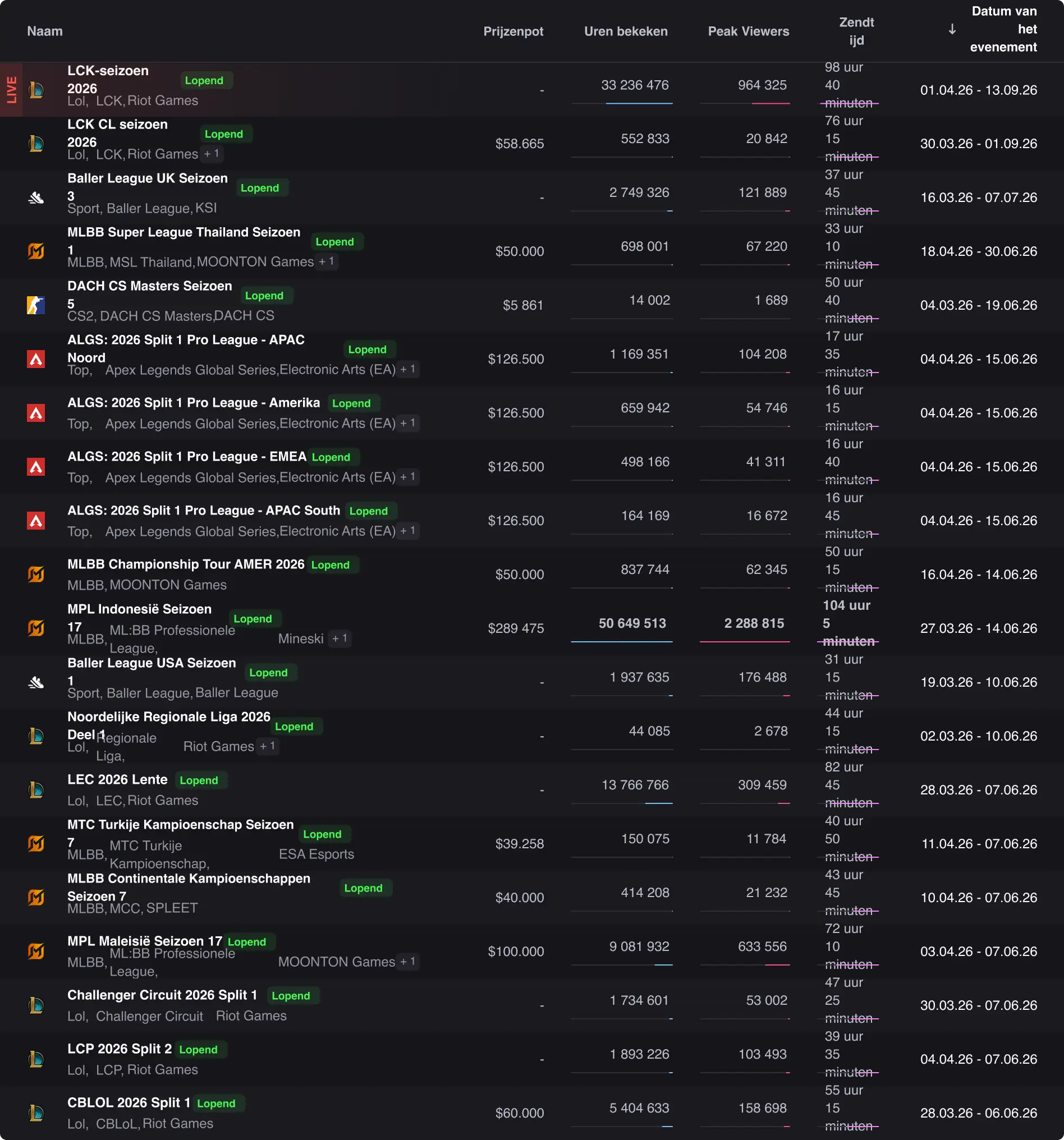Screen dimensions: 1064x1140
Task: Click the LoL icon beside LCK CL seizoen 2026
Action: click(36, 144)
